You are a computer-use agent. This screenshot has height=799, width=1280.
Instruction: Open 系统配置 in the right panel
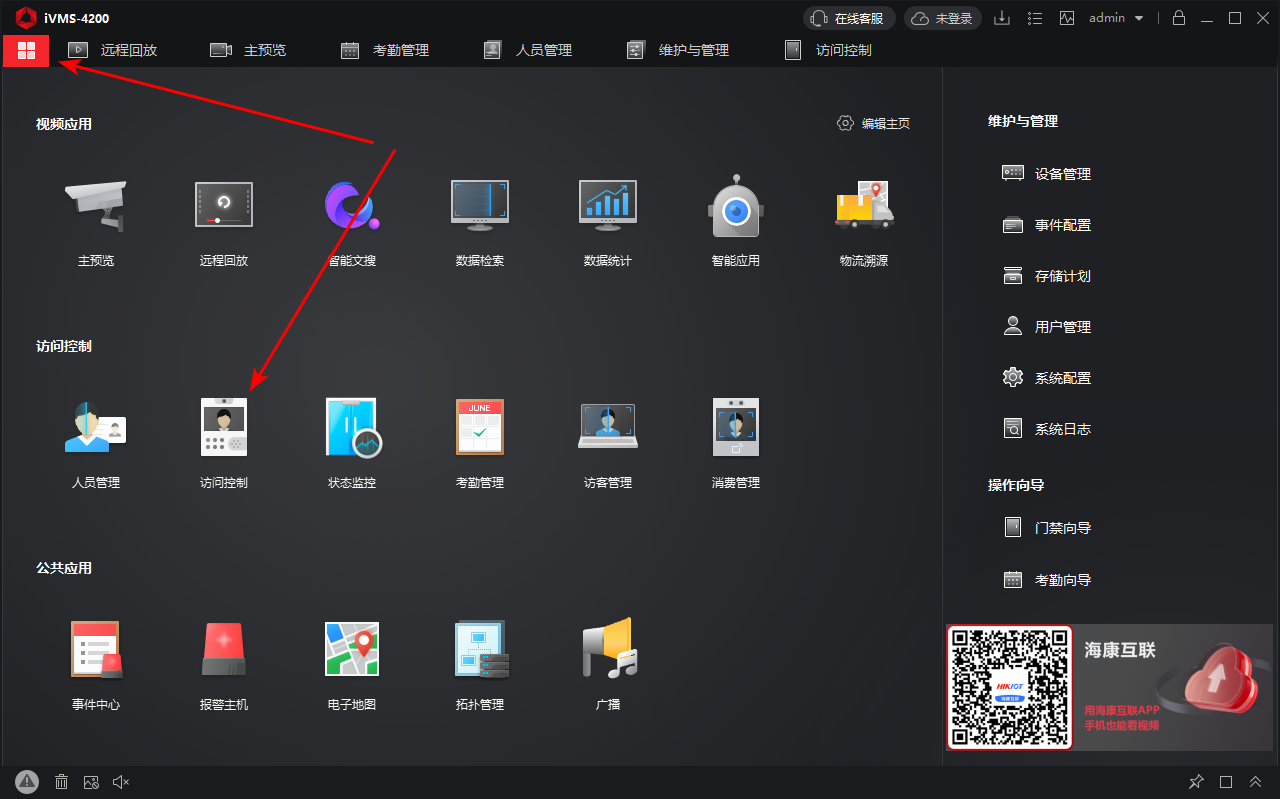point(1047,378)
